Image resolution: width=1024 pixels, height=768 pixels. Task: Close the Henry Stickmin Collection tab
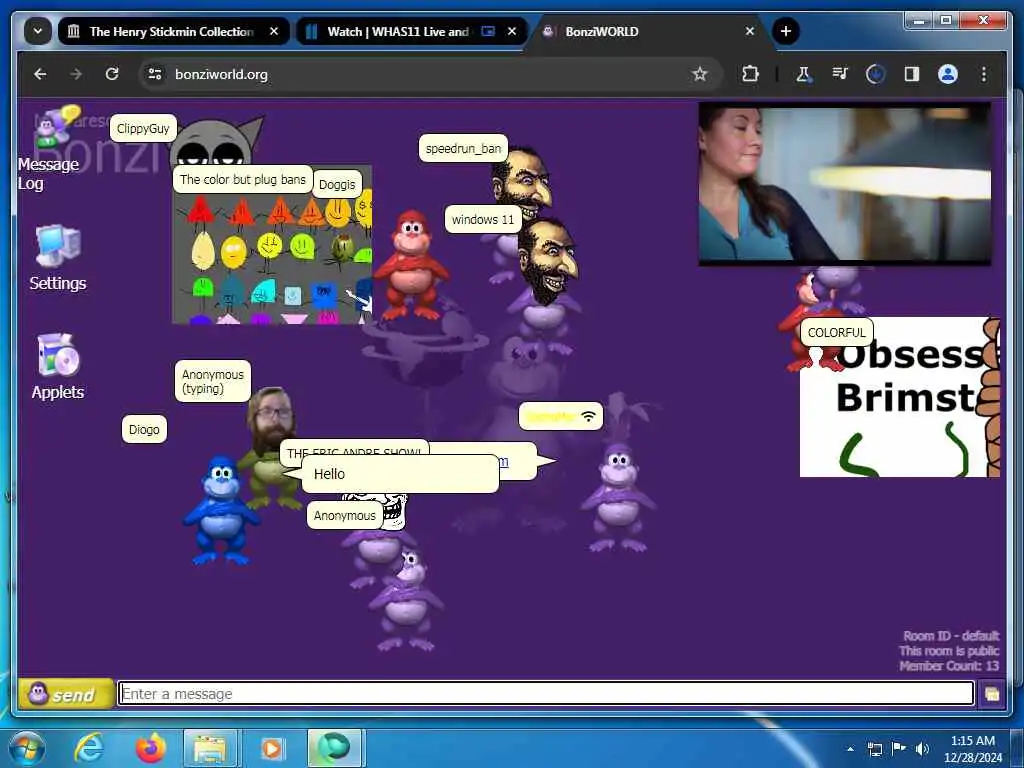(x=274, y=31)
